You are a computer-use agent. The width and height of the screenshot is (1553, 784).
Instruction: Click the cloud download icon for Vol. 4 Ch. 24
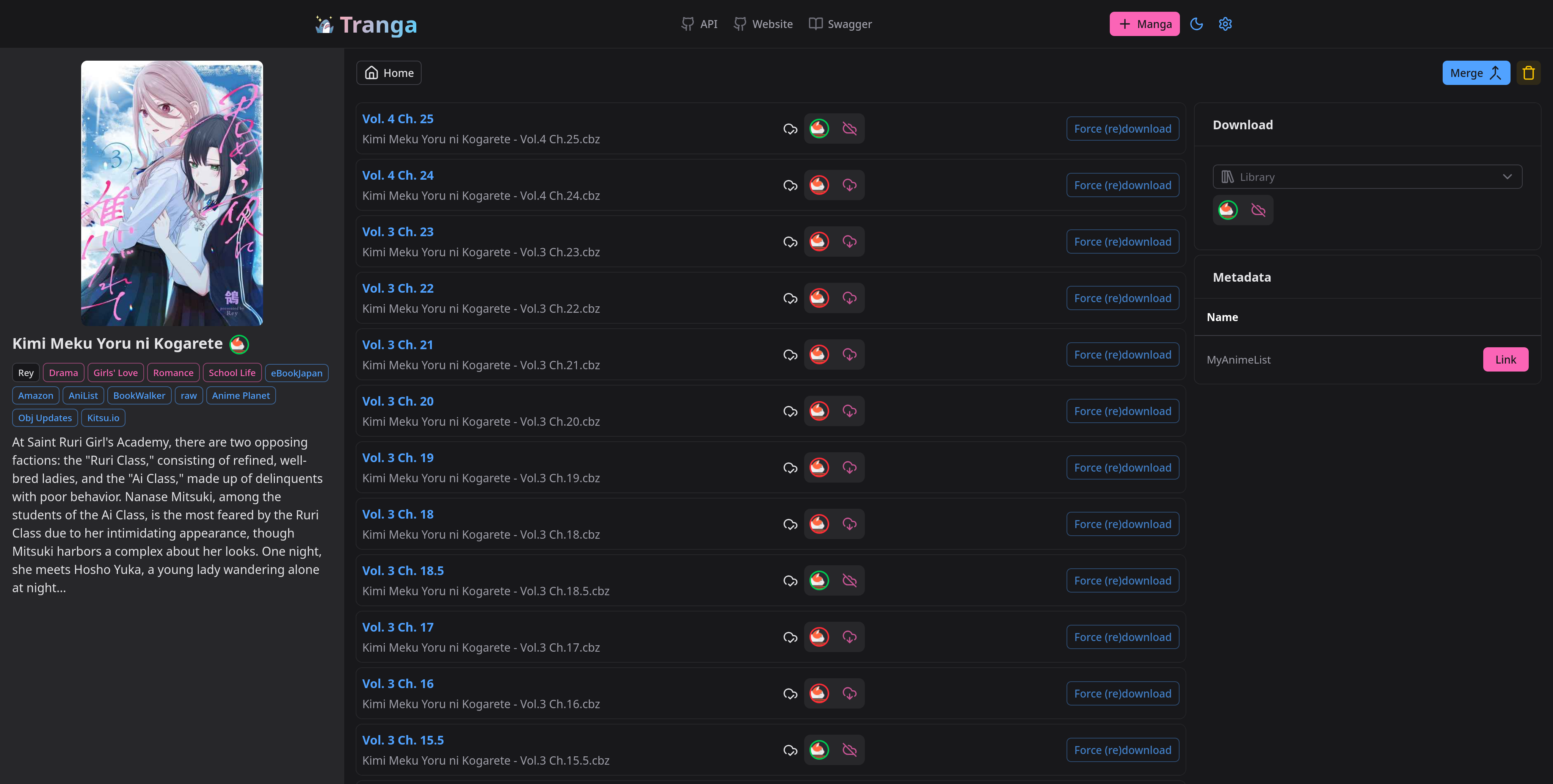coord(849,185)
